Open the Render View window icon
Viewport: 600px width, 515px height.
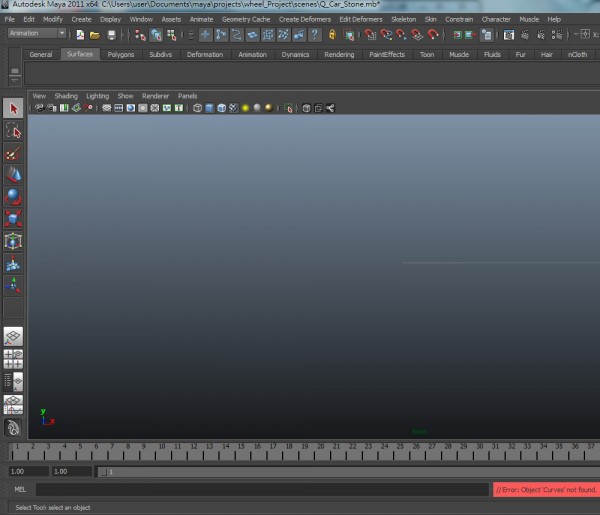pyautogui.click(x=509, y=35)
